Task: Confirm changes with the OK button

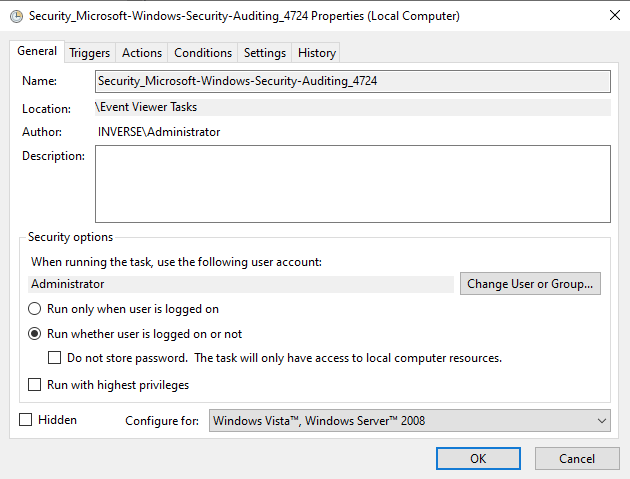Action: (478, 458)
